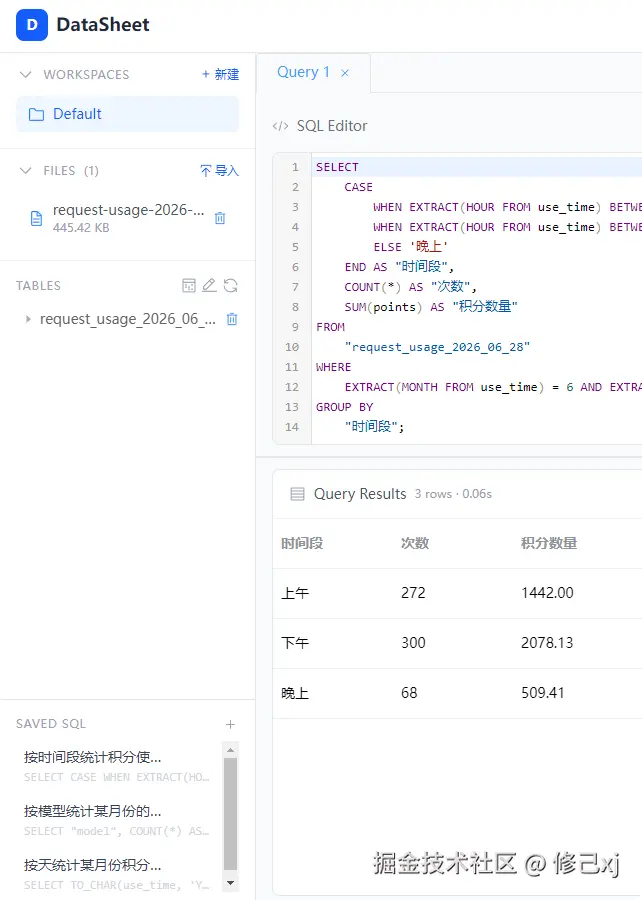Image resolution: width=642 pixels, height=900 pixels.
Task: Select the request_usage_2026_06 table name
Action: click(127, 319)
